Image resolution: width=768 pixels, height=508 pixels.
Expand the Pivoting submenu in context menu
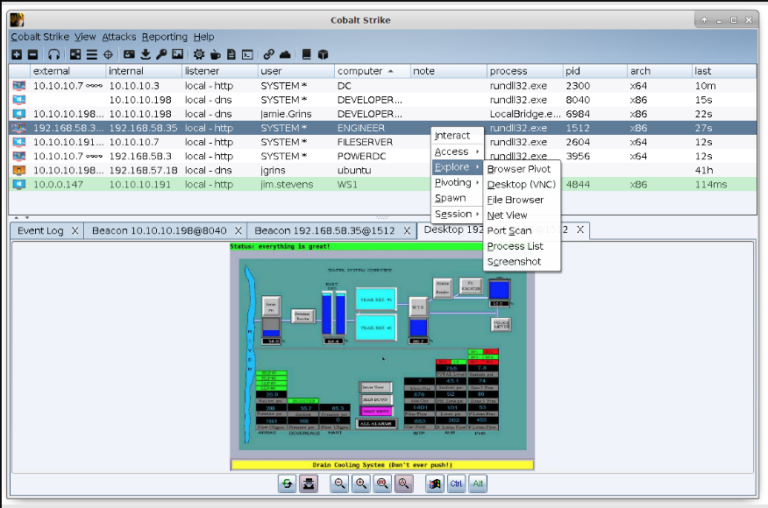click(454, 183)
